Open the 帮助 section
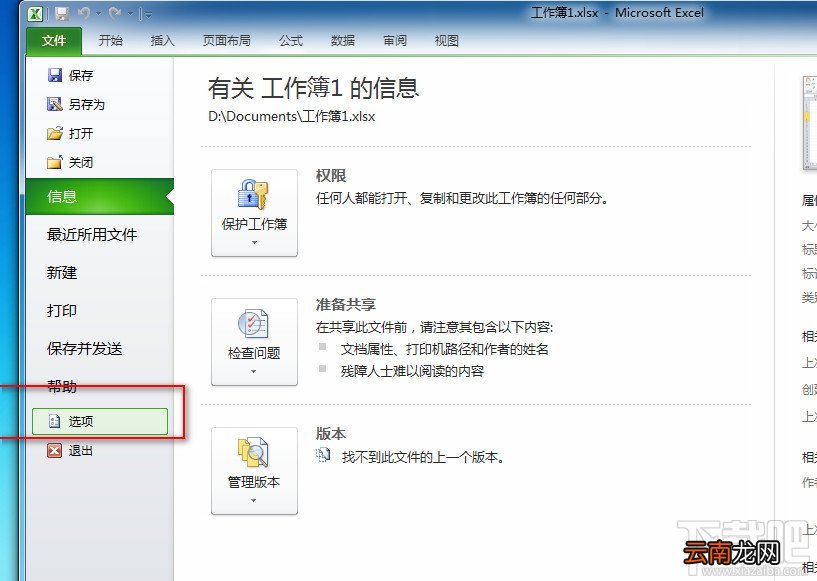 [62, 386]
